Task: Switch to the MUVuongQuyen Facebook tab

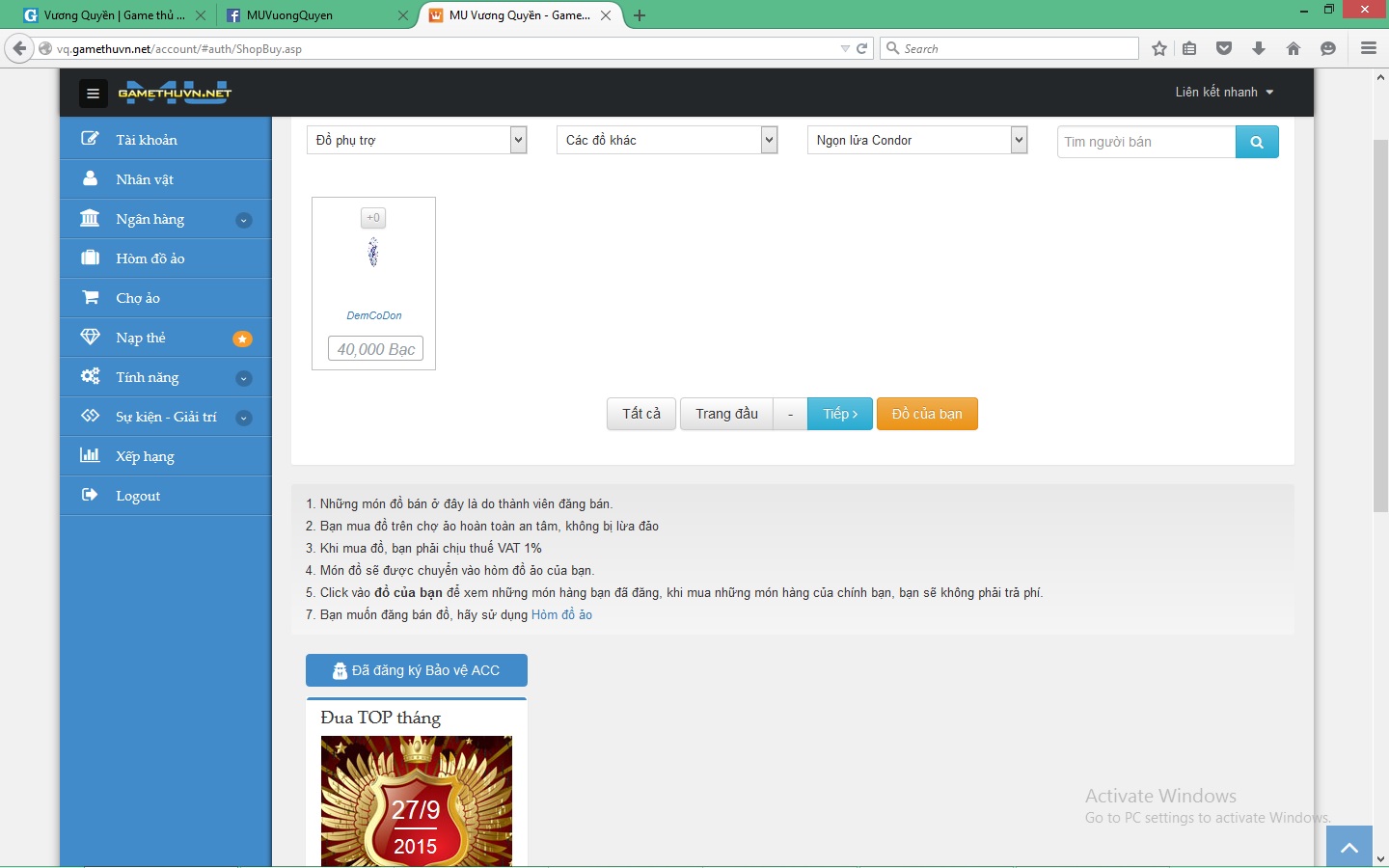Action: pos(289,15)
